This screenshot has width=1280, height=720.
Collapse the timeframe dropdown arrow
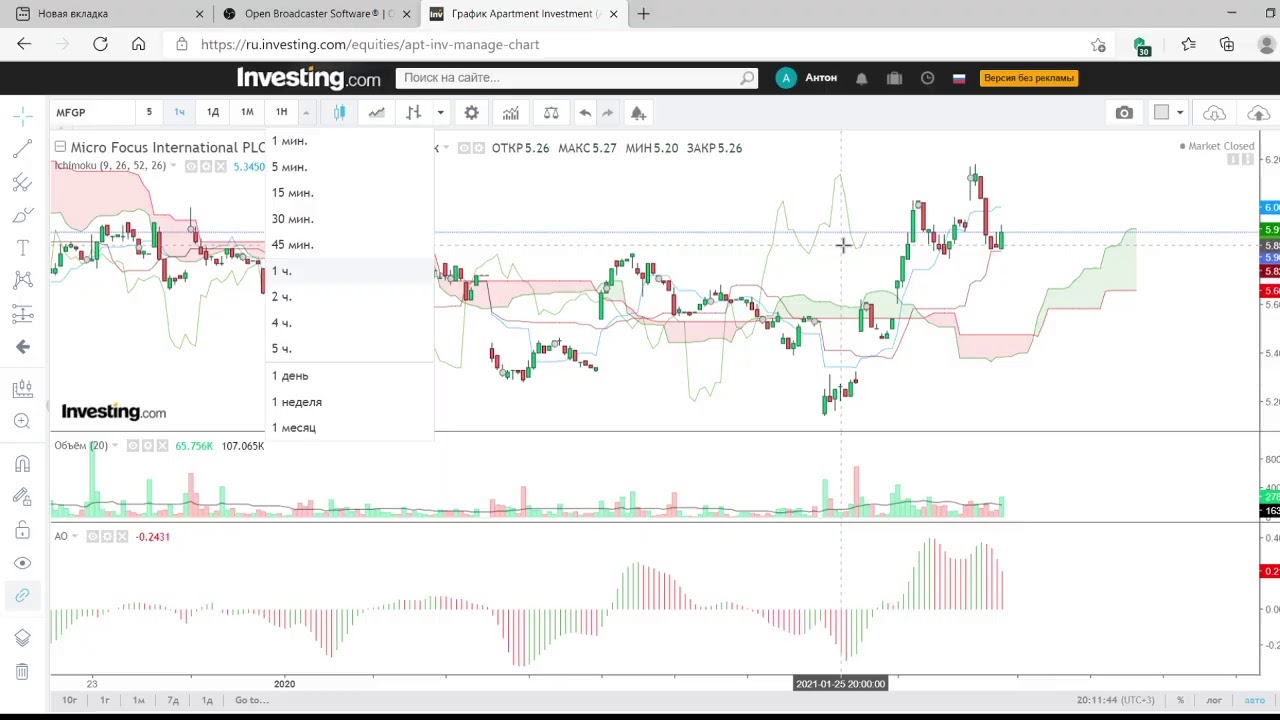[x=306, y=113]
